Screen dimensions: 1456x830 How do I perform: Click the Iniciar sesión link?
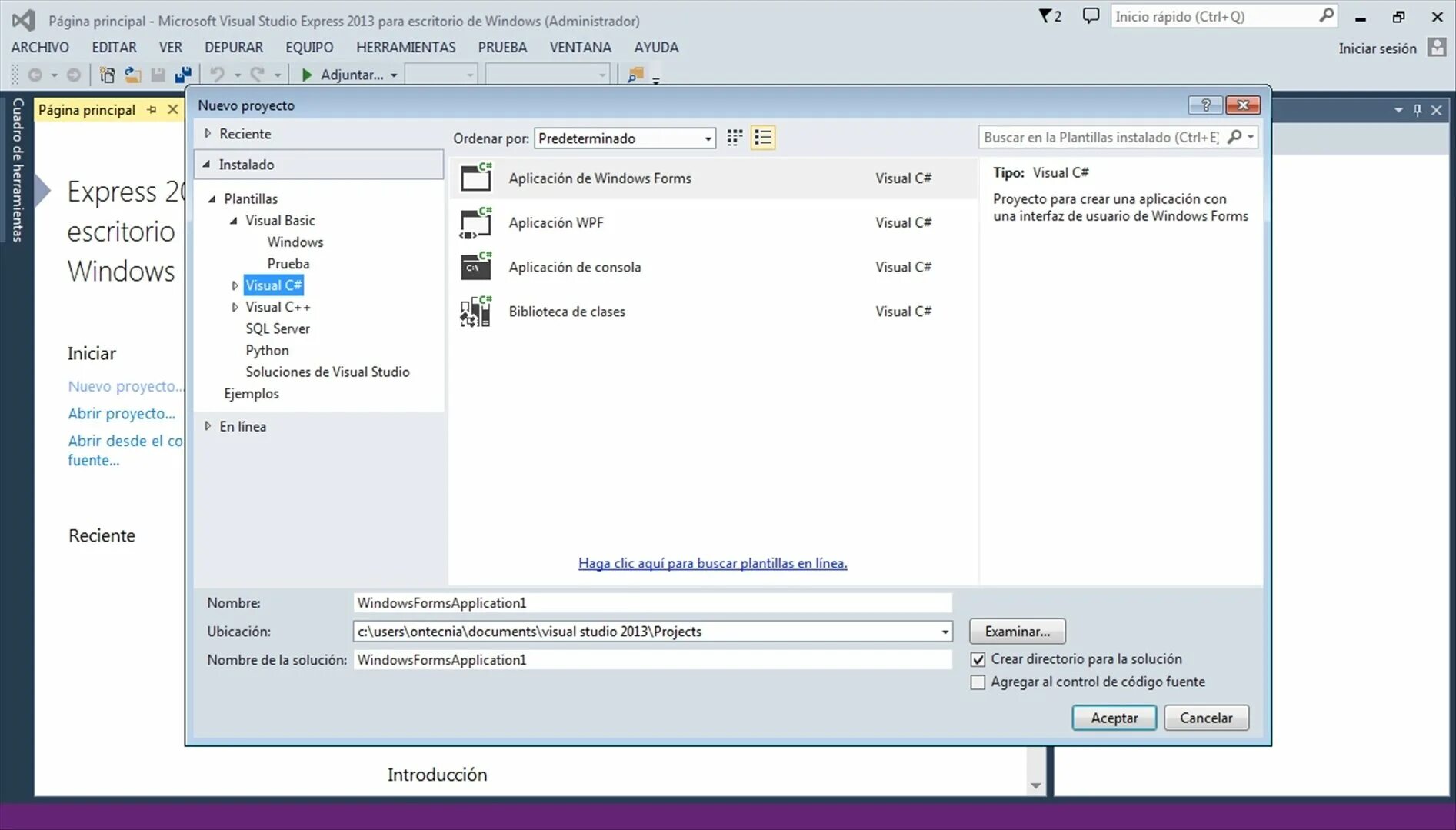(1377, 48)
